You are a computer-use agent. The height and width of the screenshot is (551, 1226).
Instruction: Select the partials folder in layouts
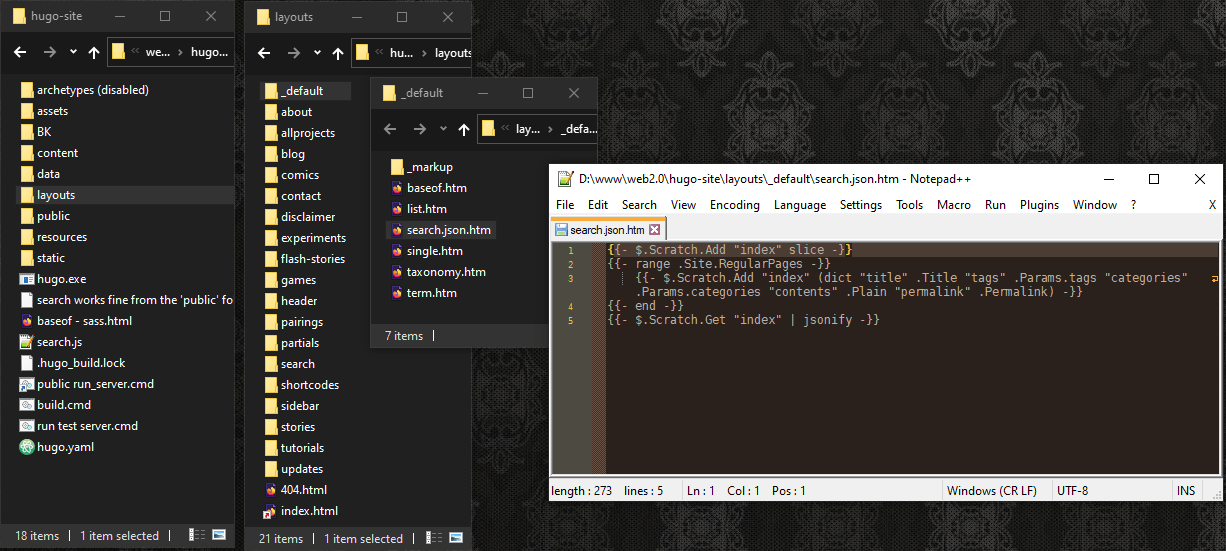coord(300,343)
